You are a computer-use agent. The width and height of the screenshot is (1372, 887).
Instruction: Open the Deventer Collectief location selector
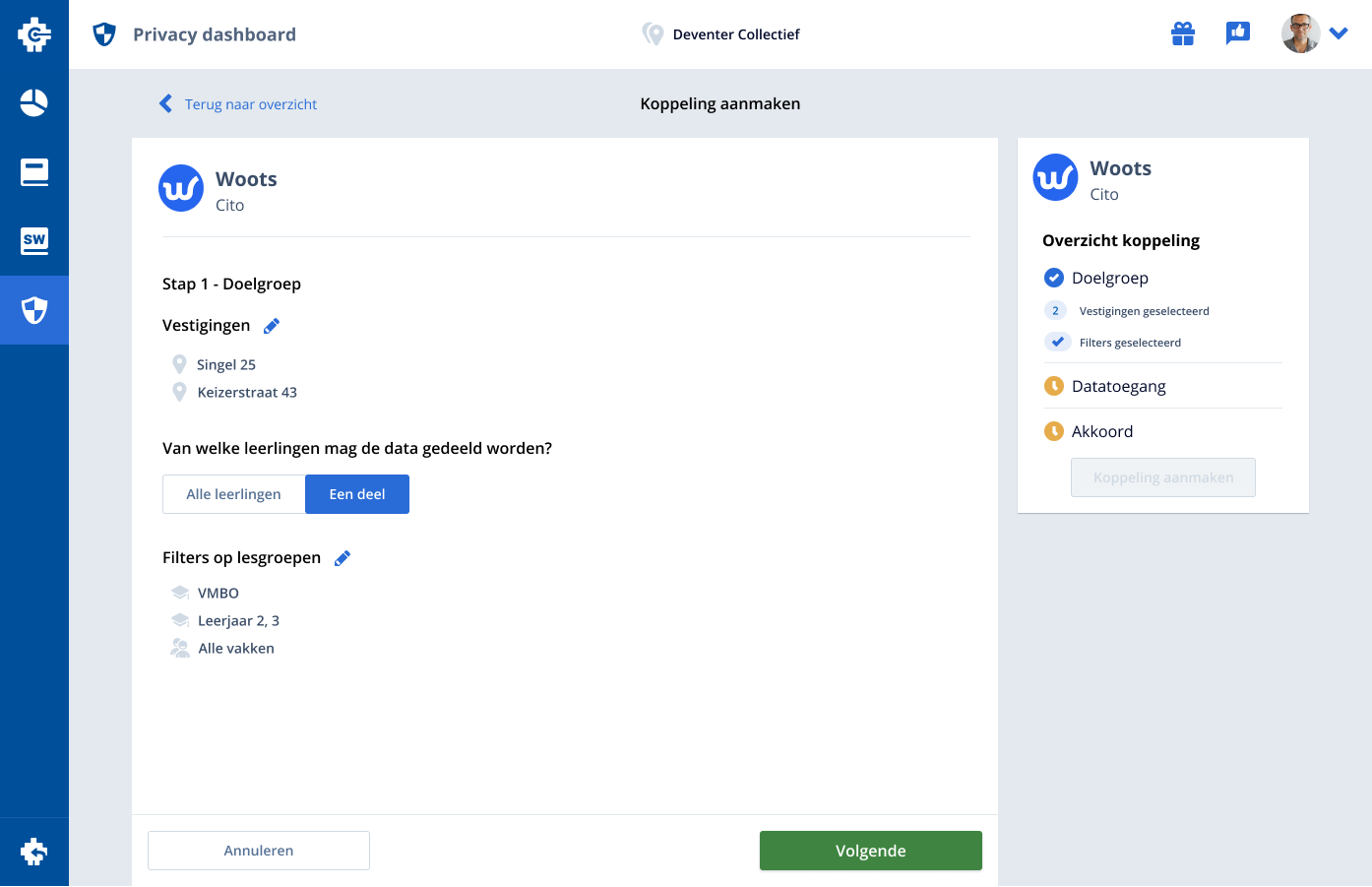pyautogui.click(x=721, y=34)
